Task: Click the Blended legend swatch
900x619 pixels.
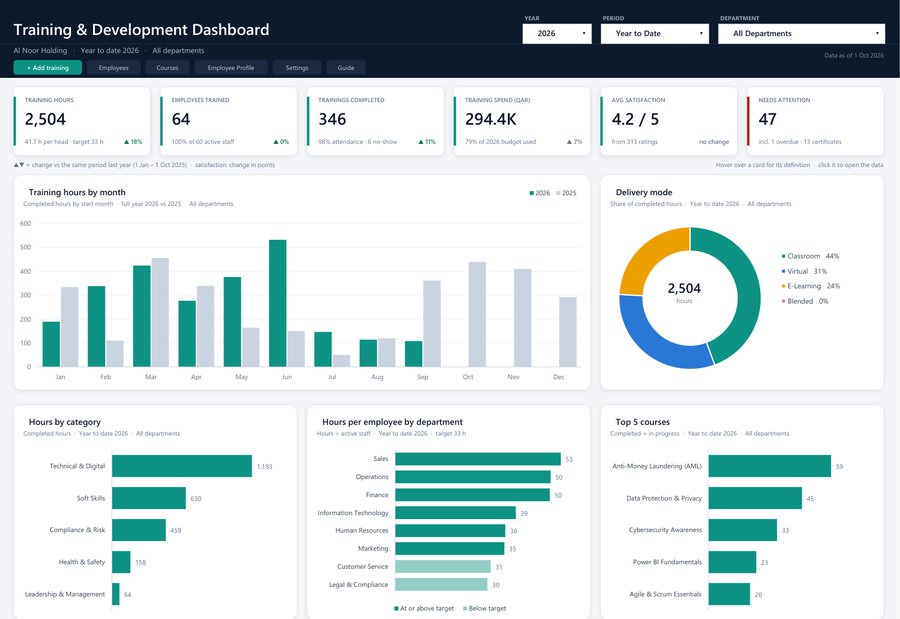Action: click(x=783, y=301)
